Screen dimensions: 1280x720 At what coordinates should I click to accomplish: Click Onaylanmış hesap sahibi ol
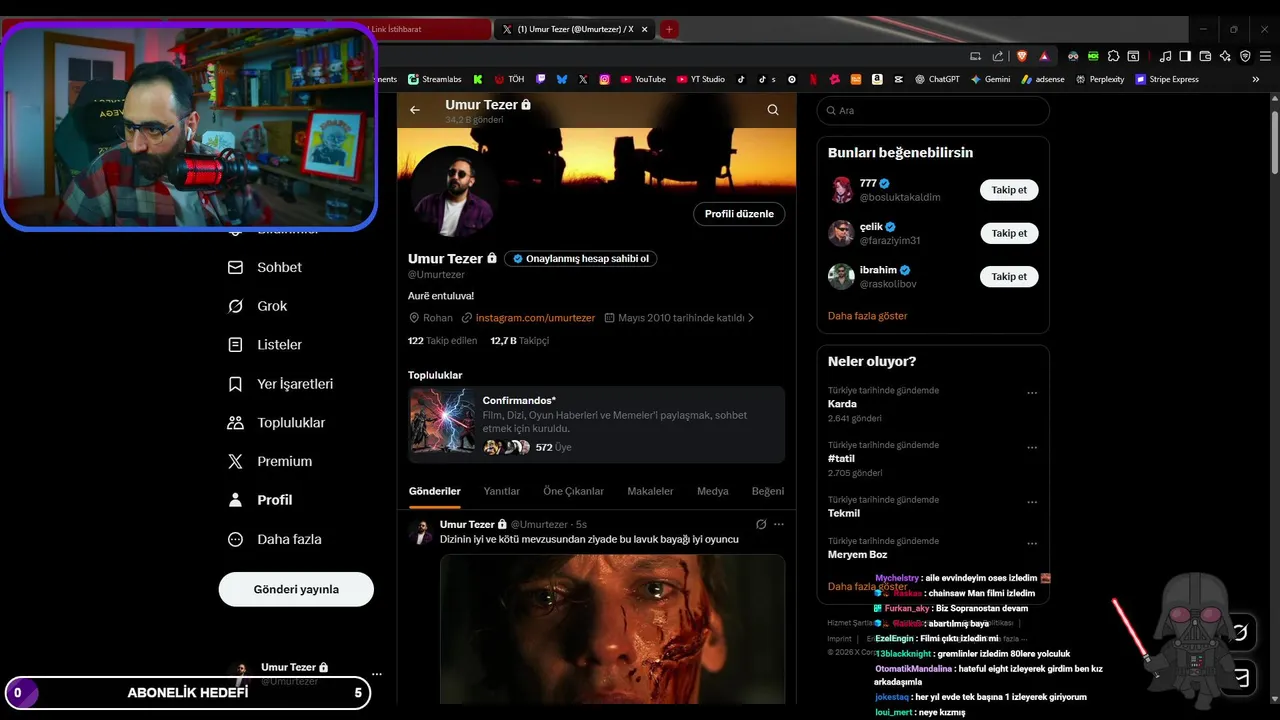[x=580, y=258]
